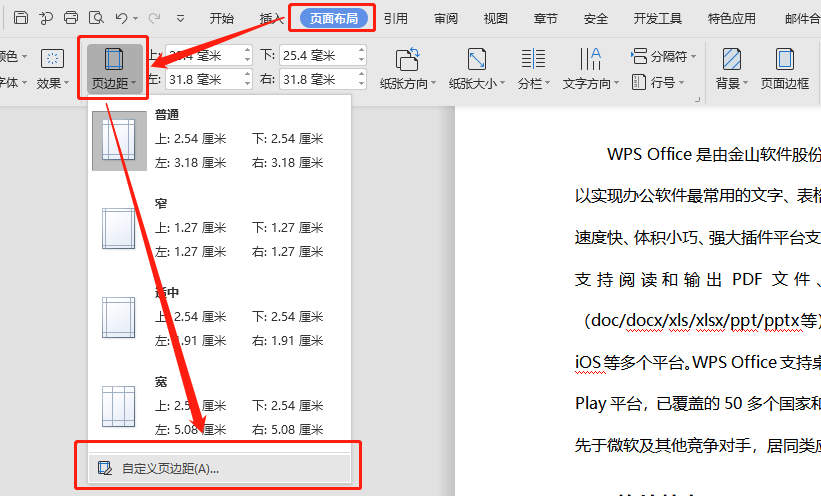Click the 背景 background icon

(731, 59)
